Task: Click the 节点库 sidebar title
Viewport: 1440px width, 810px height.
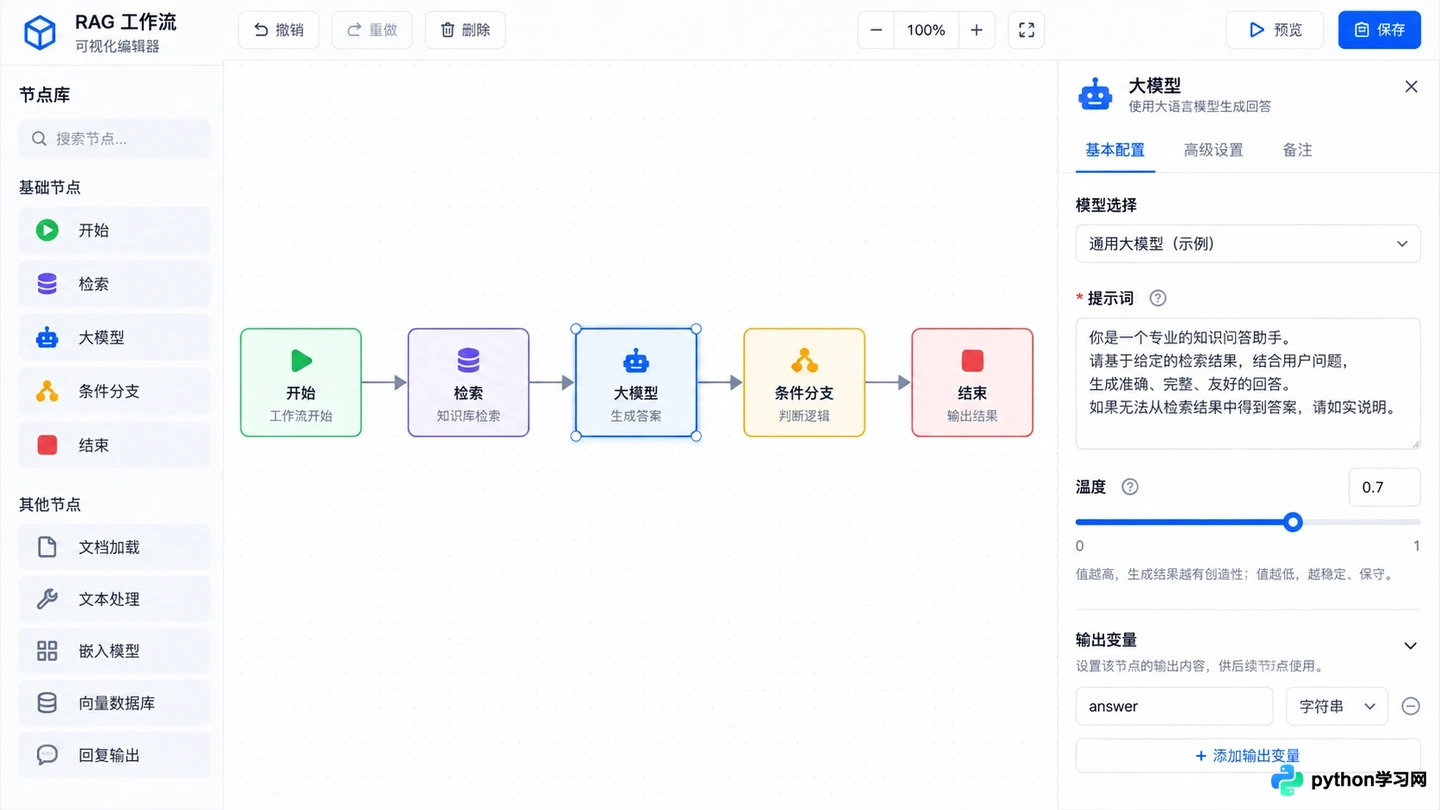Action: click(45, 95)
